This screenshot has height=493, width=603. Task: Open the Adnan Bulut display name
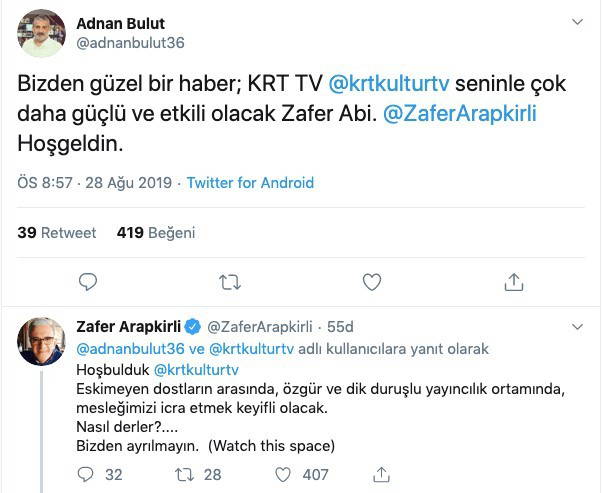[x=123, y=22]
